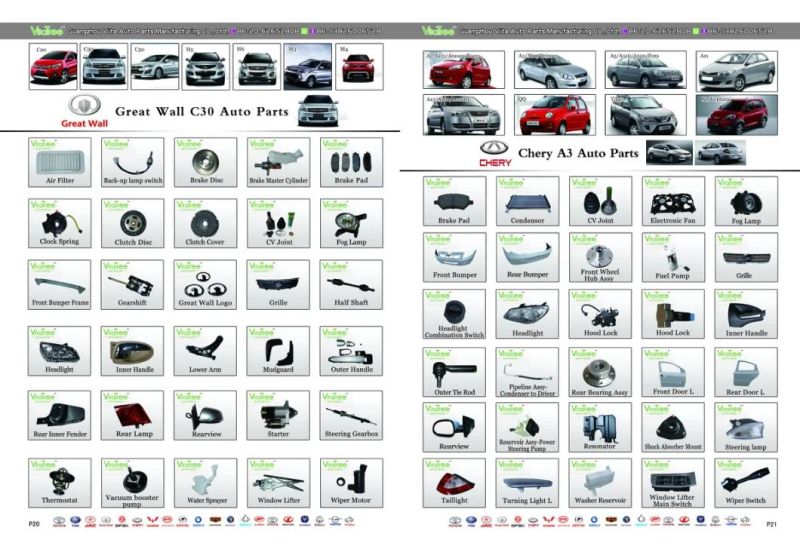Select the Clutch Cover part card
This screenshot has height=546, width=800.
coord(206,223)
